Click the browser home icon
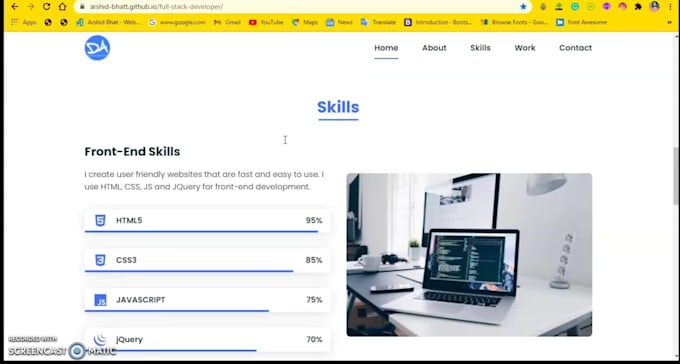The height and width of the screenshot is (364, 680). click(62, 7)
